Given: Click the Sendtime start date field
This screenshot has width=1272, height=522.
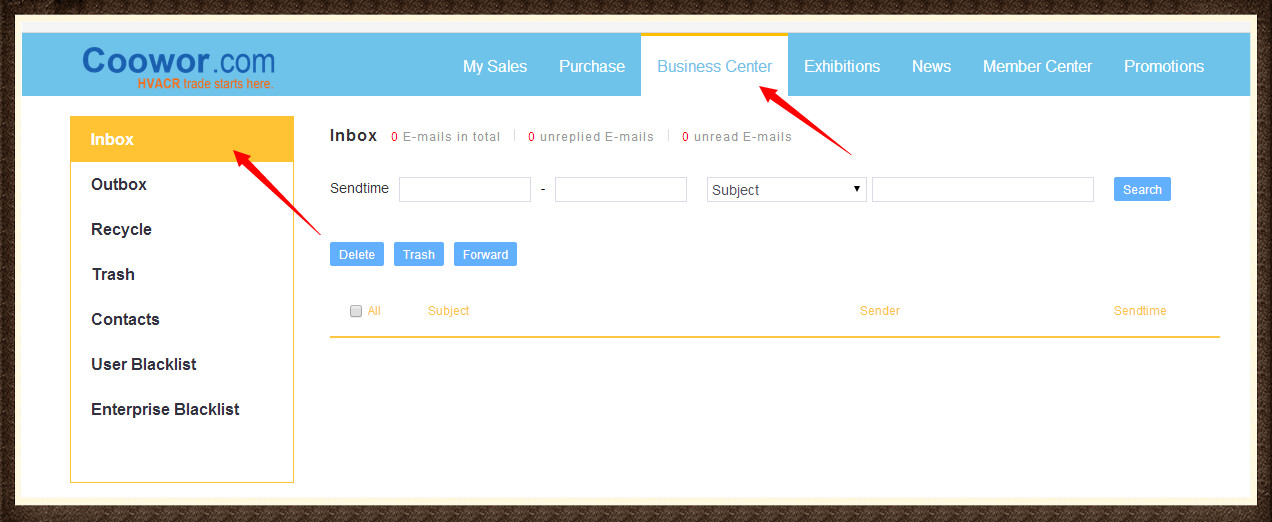Looking at the screenshot, I should (465, 190).
